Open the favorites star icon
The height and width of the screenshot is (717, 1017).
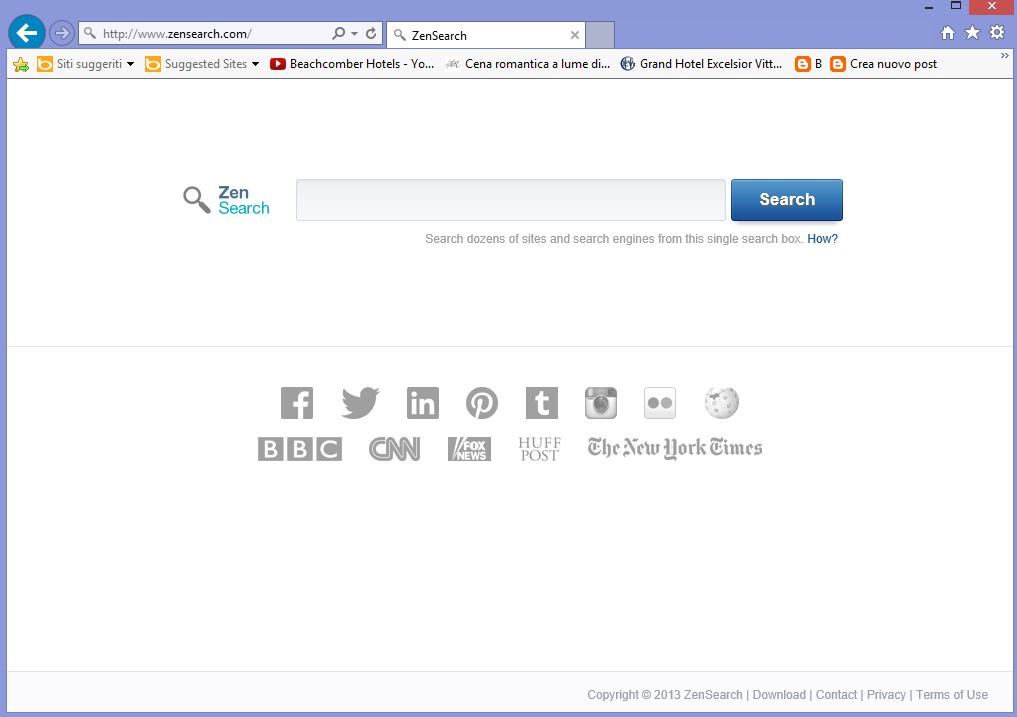[x=972, y=32]
